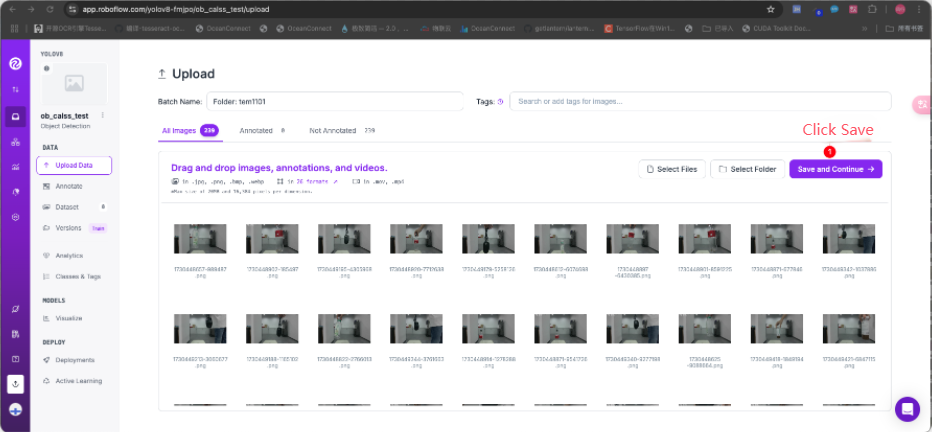932x432 pixels.
Task: Open Dataset in the sidebar
Action: [x=74, y=207]
